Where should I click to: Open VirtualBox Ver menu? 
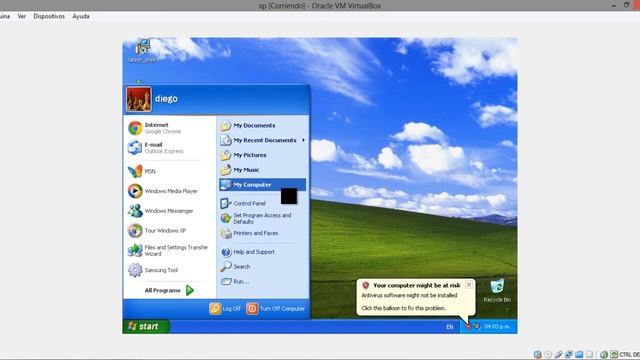[x=22, y=16]
